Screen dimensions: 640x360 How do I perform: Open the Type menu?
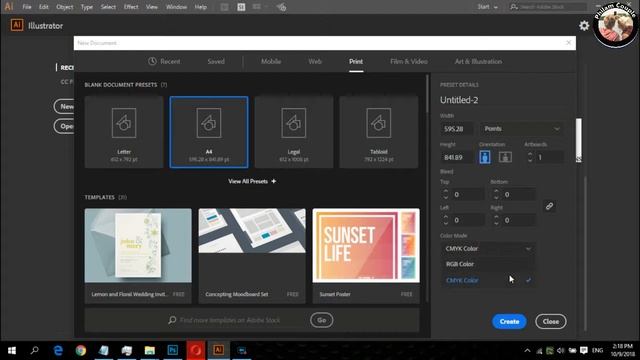pyautogui.click(x=87, y=7)
